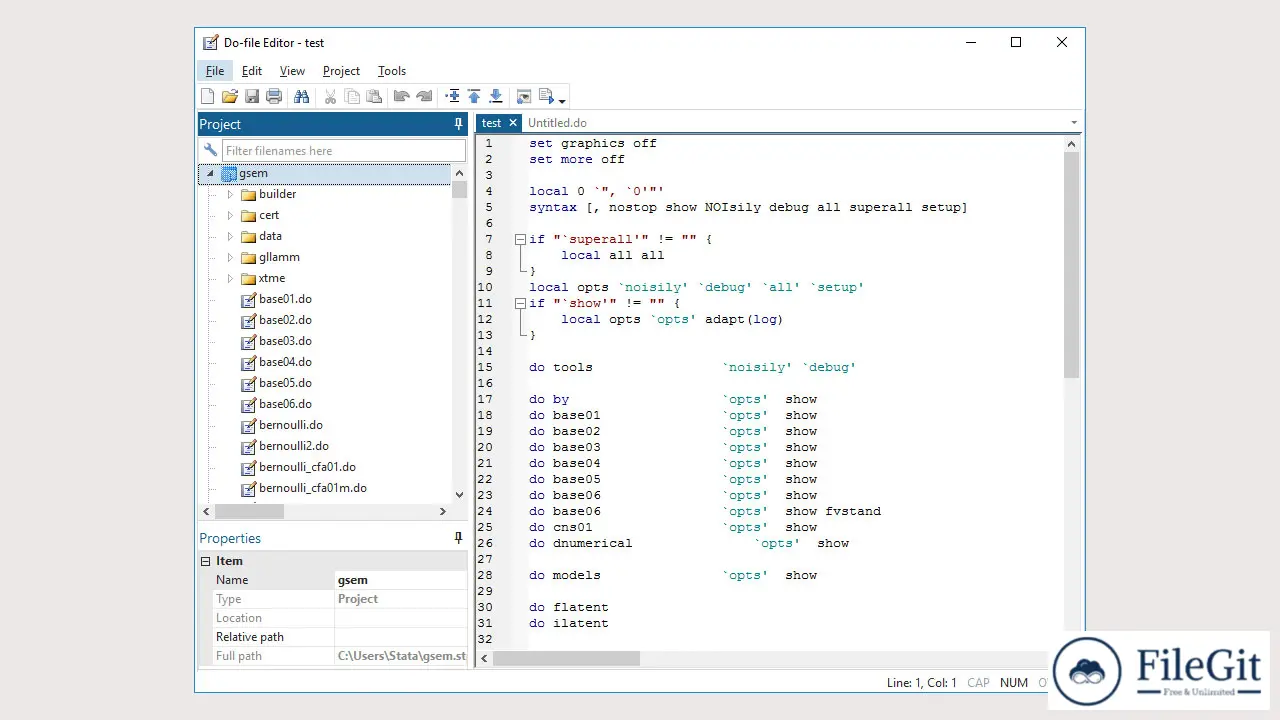Image resolution: width=1280 pixels, height=720 pixels.
Task: Click the Relative path property row
Action: pos(333,637)
